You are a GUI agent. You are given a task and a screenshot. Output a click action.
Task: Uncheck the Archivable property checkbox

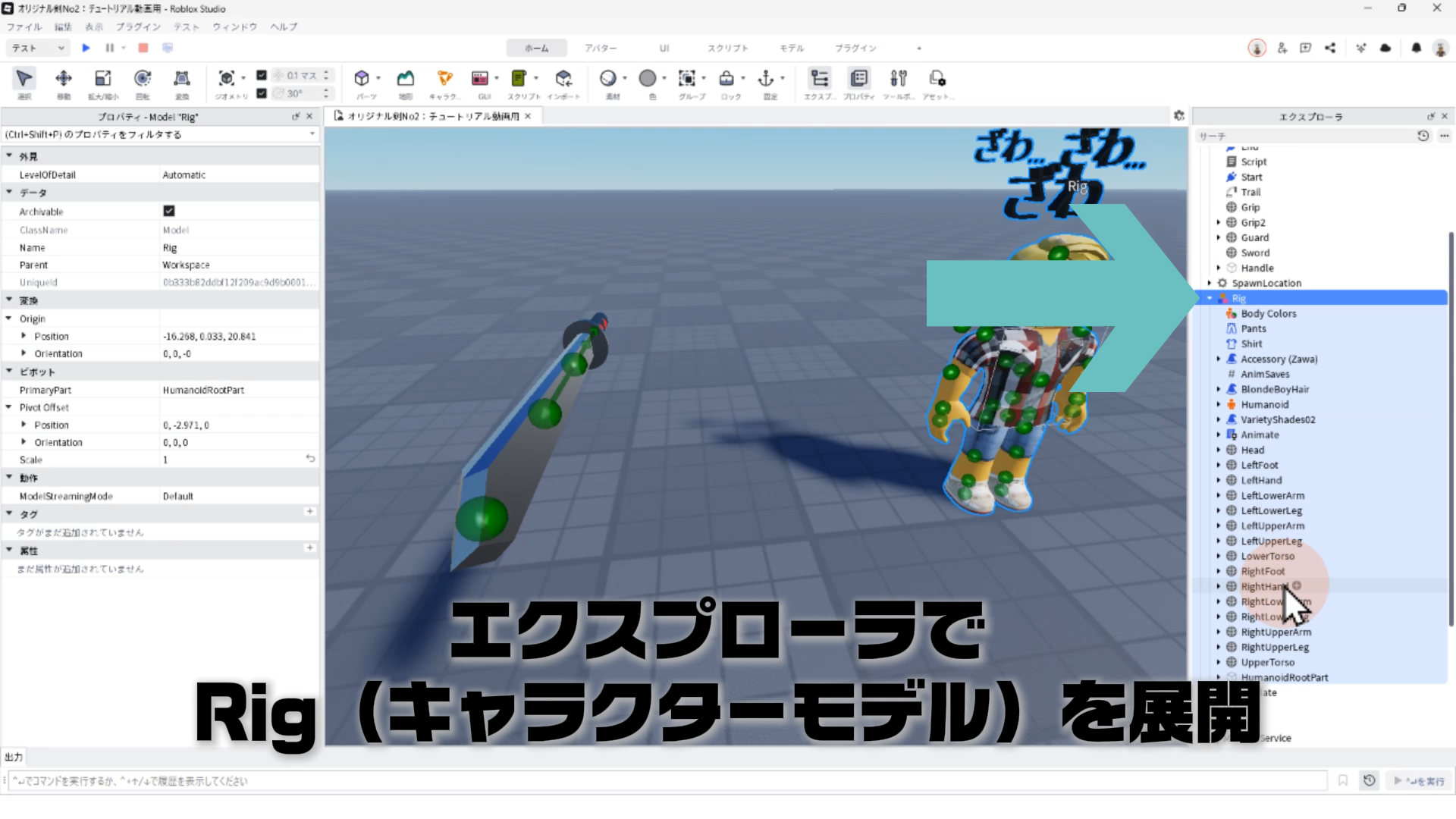pyautogui.click(x=169, y=211)
